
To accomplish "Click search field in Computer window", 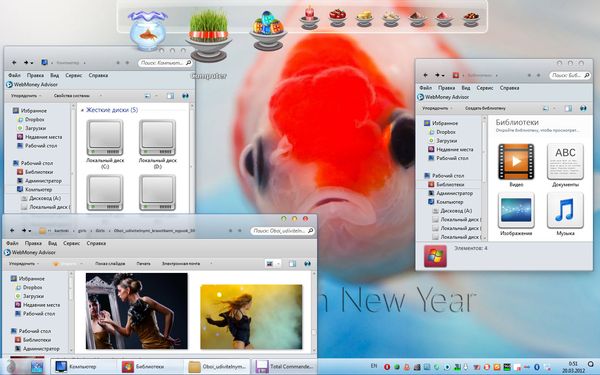I will click(165, 63).
